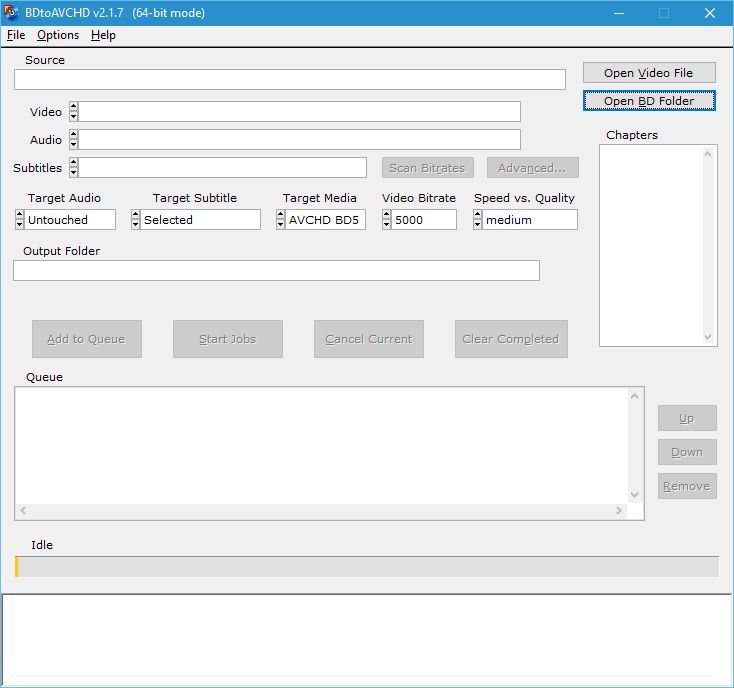Increase Video Bitrate with up arrow
Screen dimensions: 734x688
click(386, 214)
